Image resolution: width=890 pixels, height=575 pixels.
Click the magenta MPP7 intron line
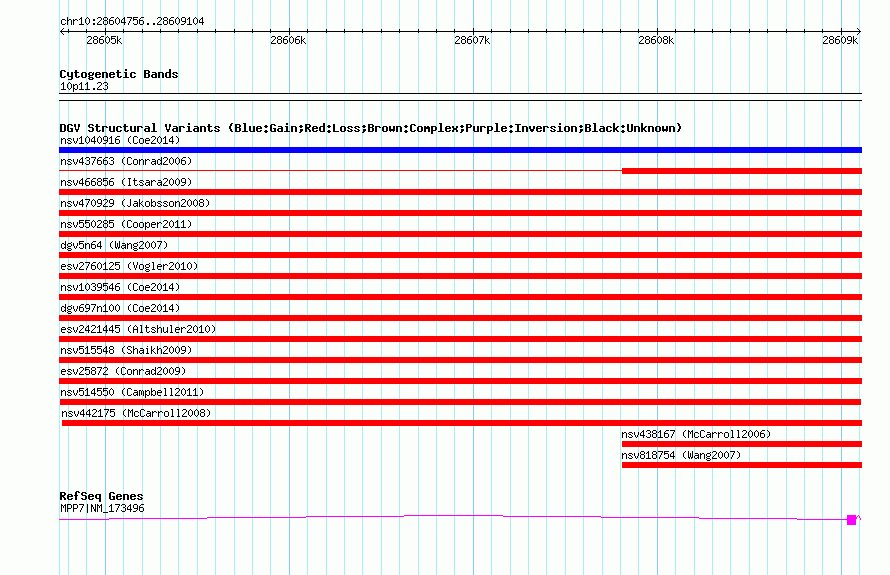[x=453, y=516]
